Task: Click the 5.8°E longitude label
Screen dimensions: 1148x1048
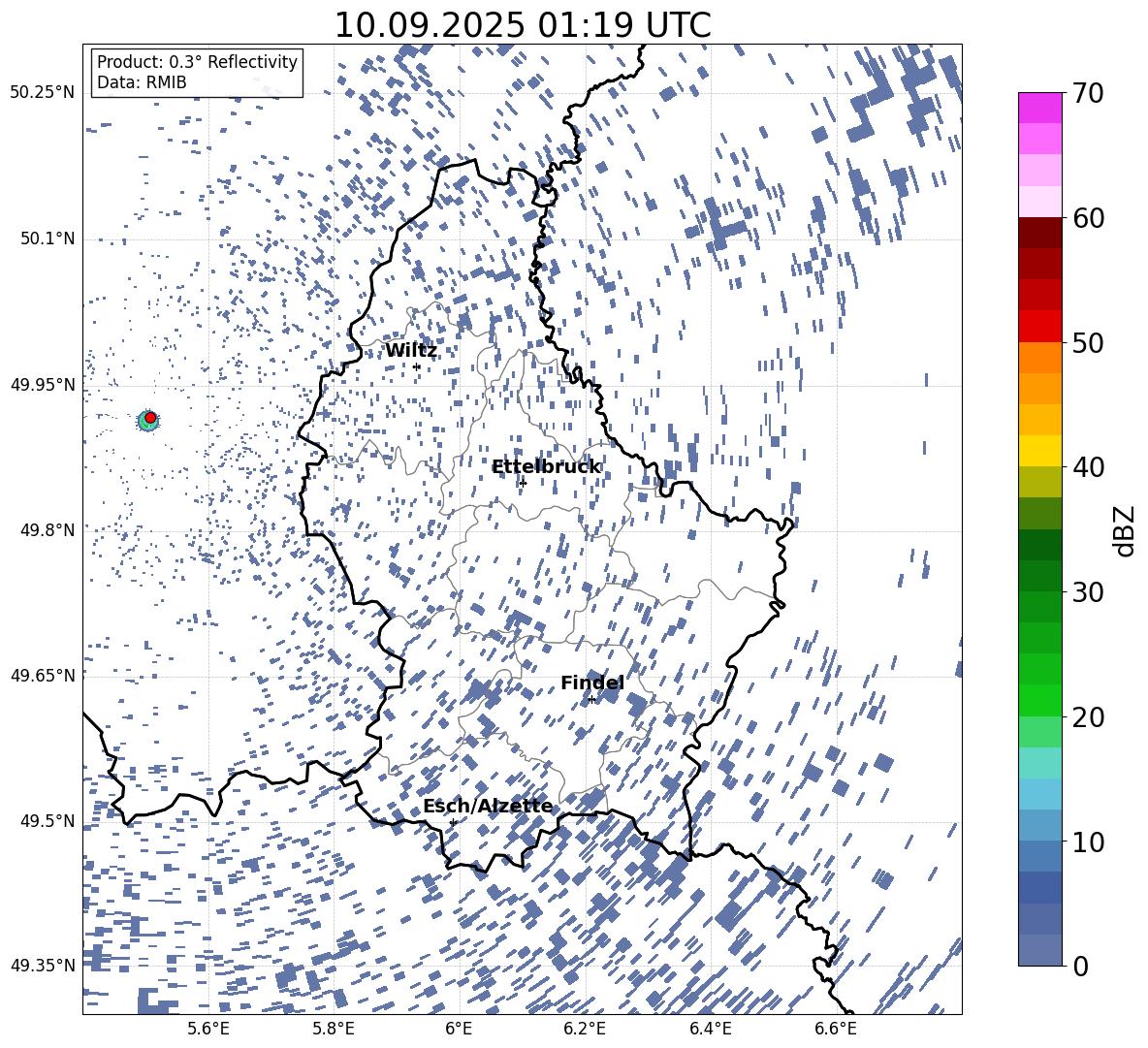Action: pos(334,1029)
